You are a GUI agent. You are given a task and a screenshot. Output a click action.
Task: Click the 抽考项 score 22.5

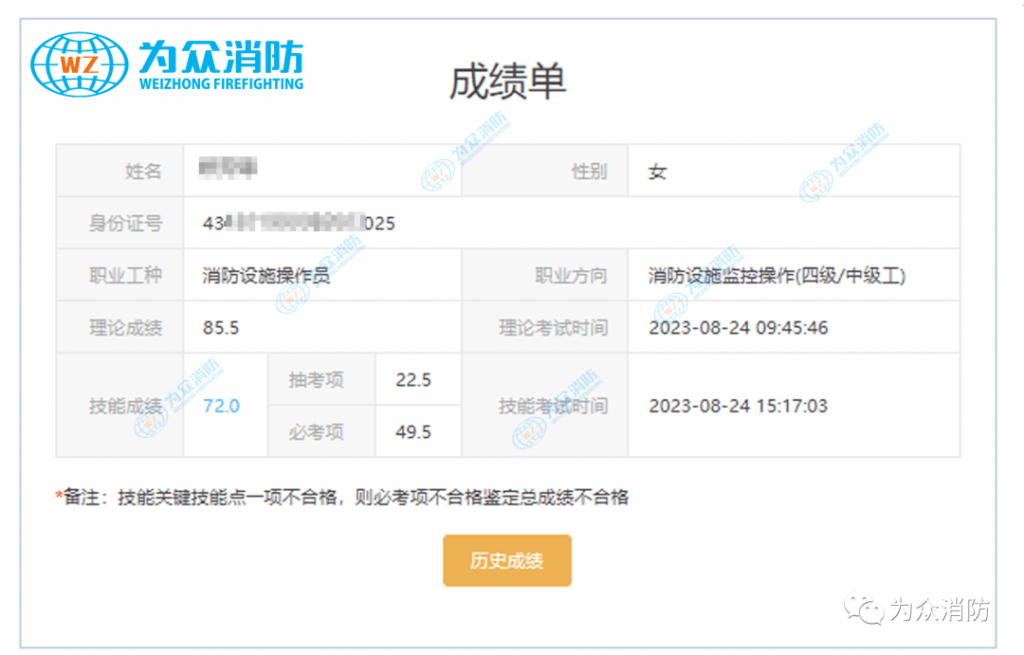pos(413,379)
